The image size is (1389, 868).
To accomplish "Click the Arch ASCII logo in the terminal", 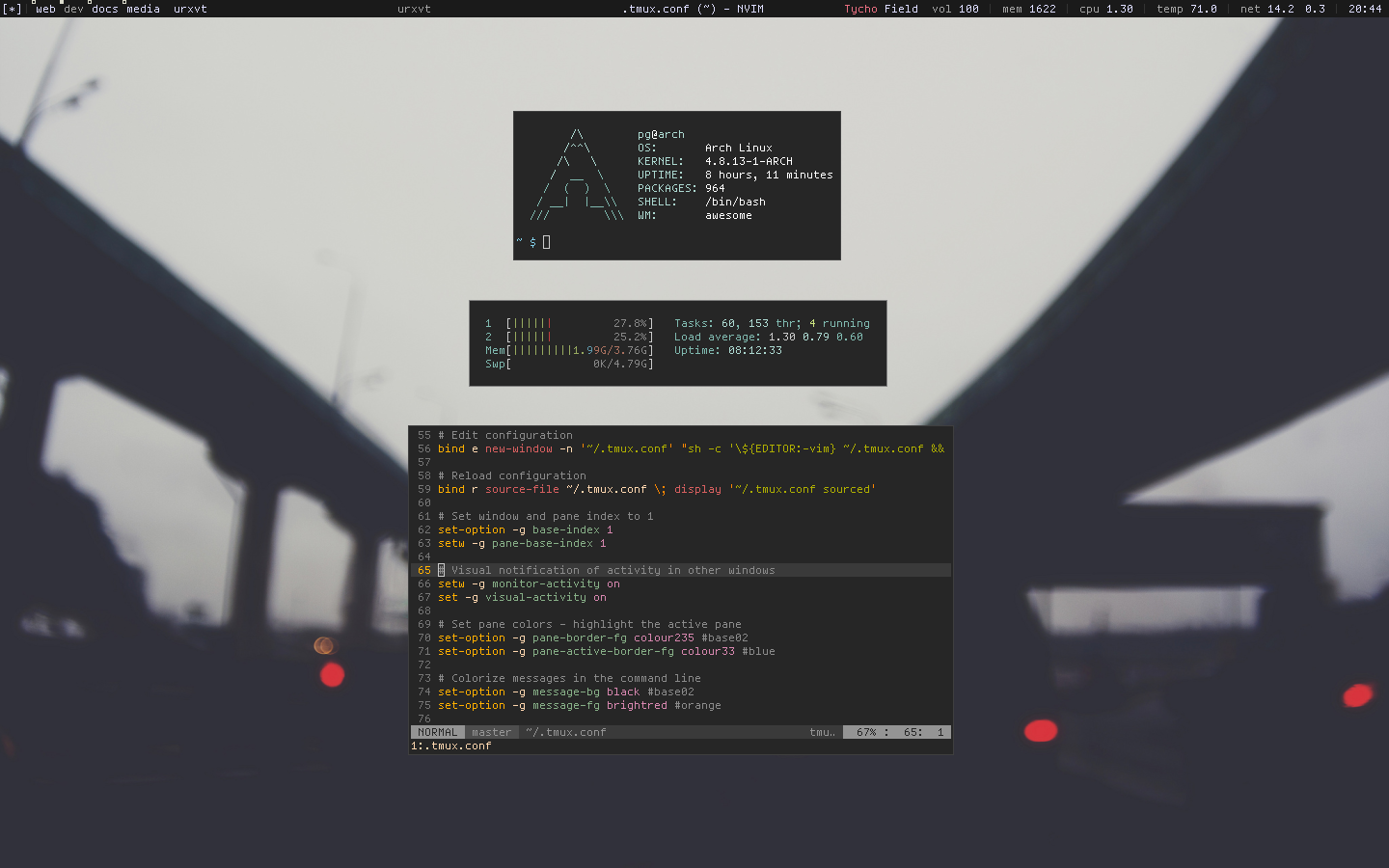I will (x=576, y=175).
